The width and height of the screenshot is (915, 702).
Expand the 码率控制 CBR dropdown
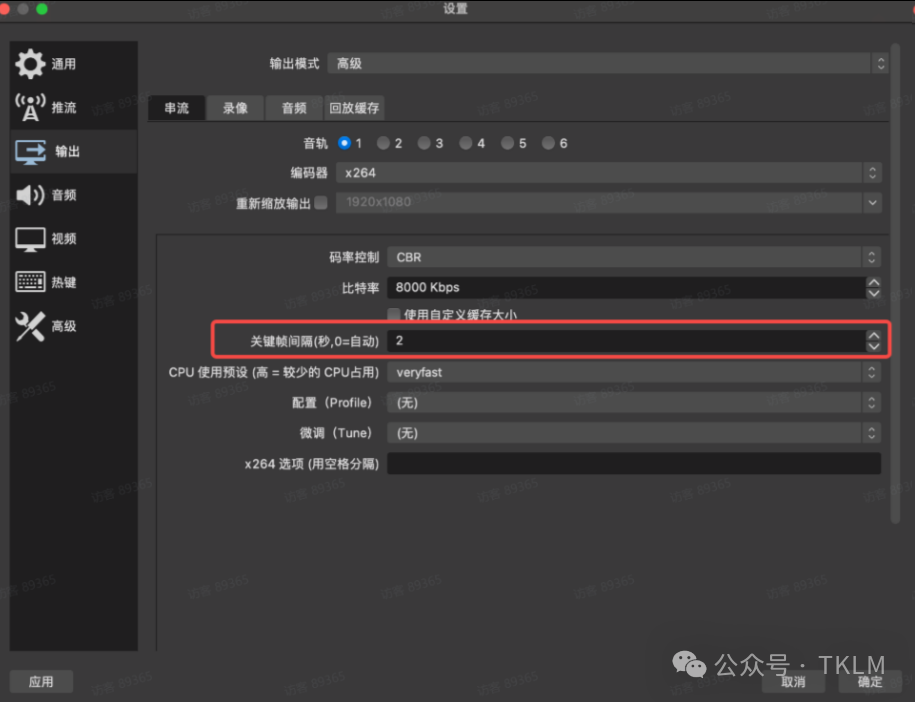pyautogui.click(x=635, y=257)
